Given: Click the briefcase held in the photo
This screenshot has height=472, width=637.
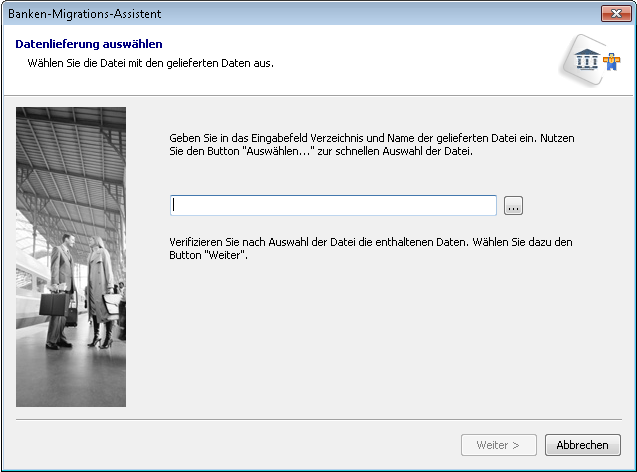Looking at the screenshot, I should [x=53, y=301].
